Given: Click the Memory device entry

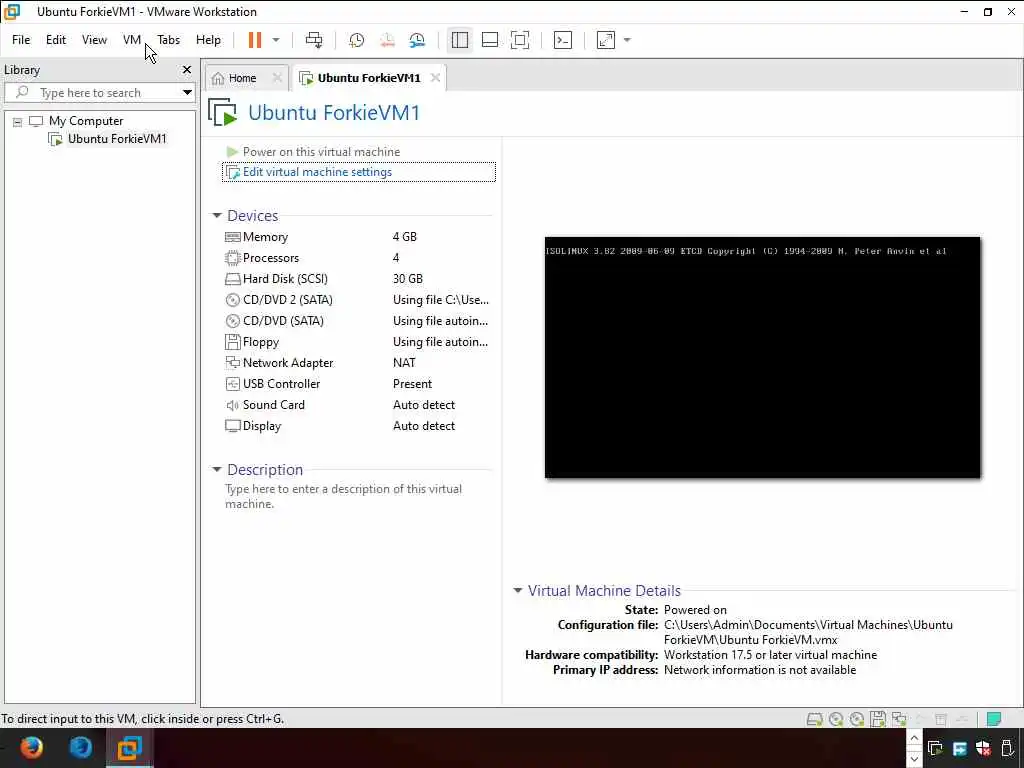Looking at the screenshot, I should [264, 237].
